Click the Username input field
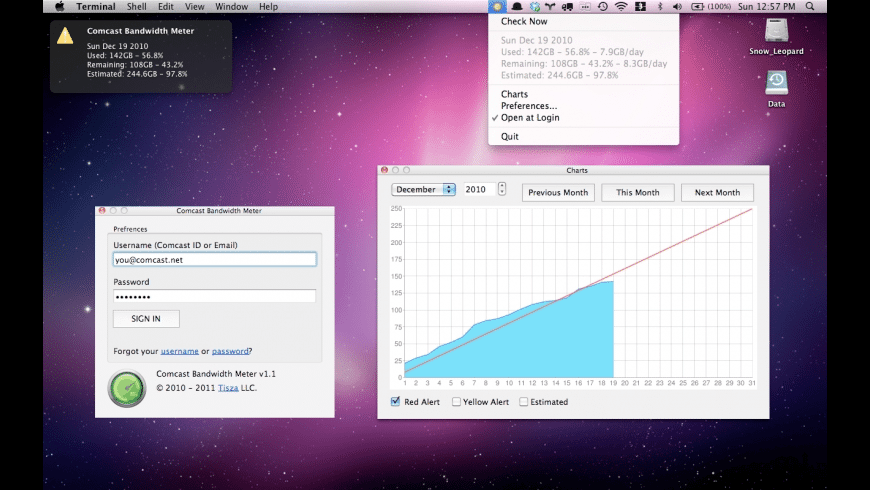This screenshot has width=870, height=490. (x=215, y=260)
